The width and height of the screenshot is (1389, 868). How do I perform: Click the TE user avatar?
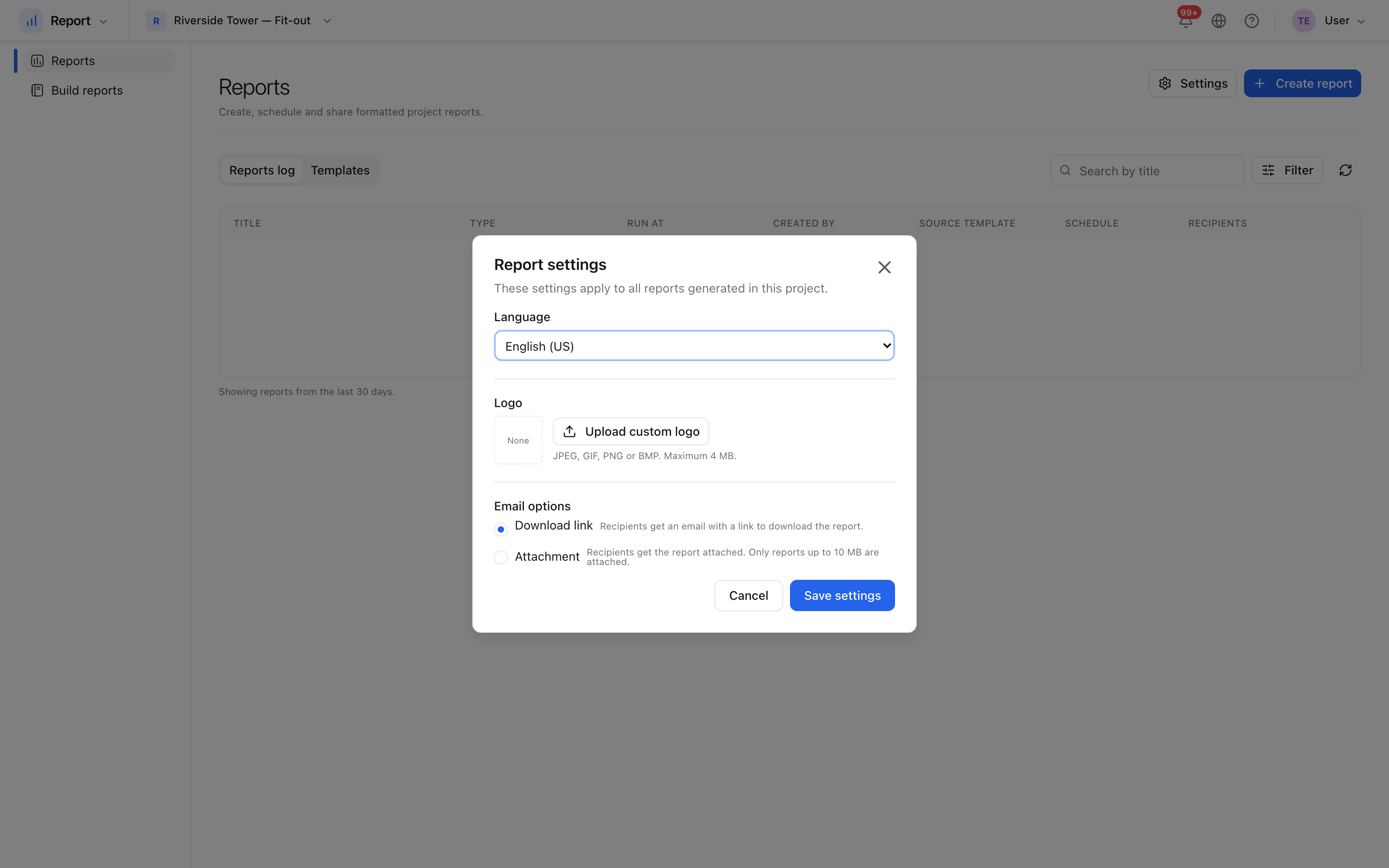tap(1303, 21)
